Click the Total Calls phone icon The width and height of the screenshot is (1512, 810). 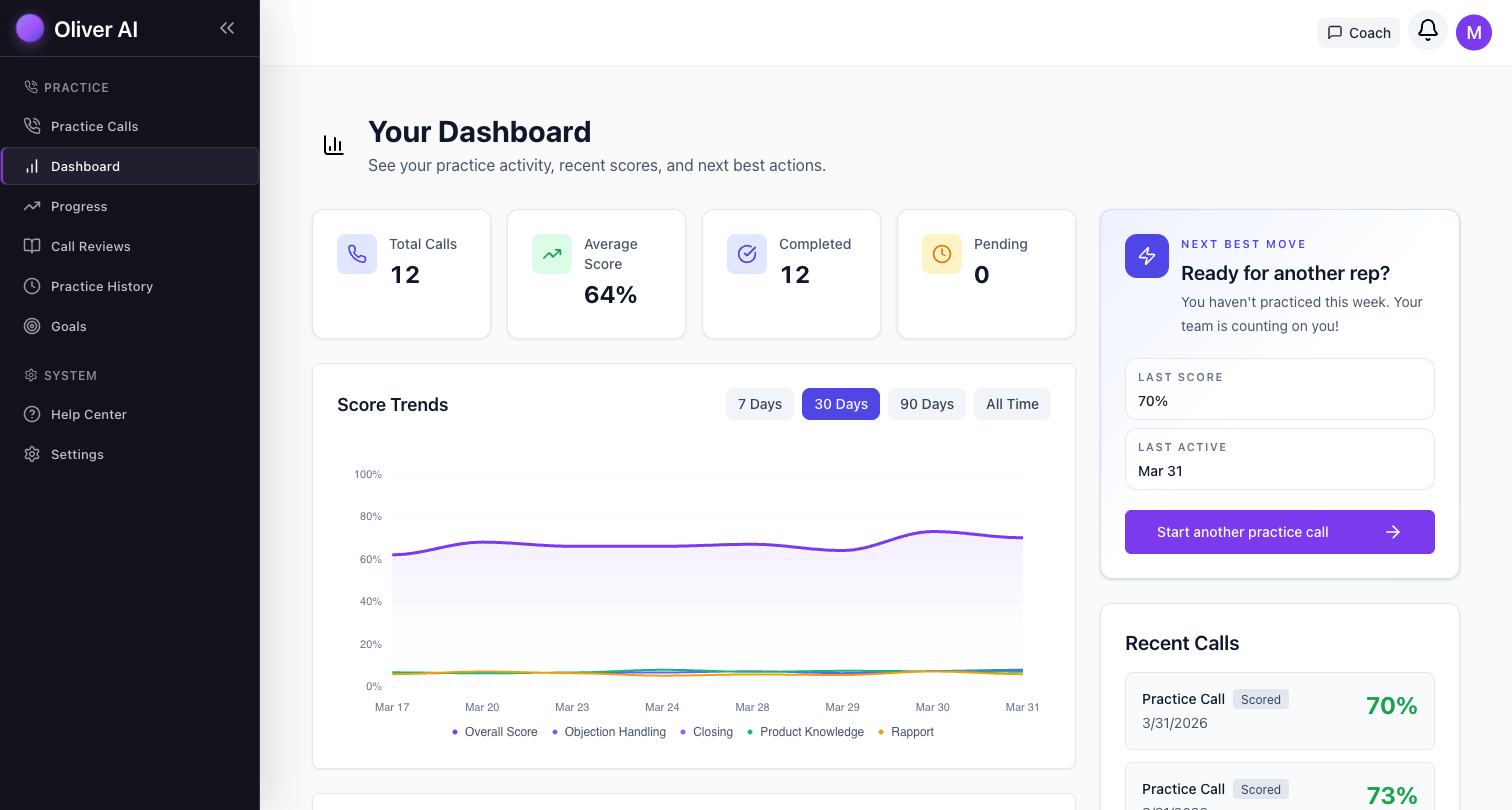(357, 254)
